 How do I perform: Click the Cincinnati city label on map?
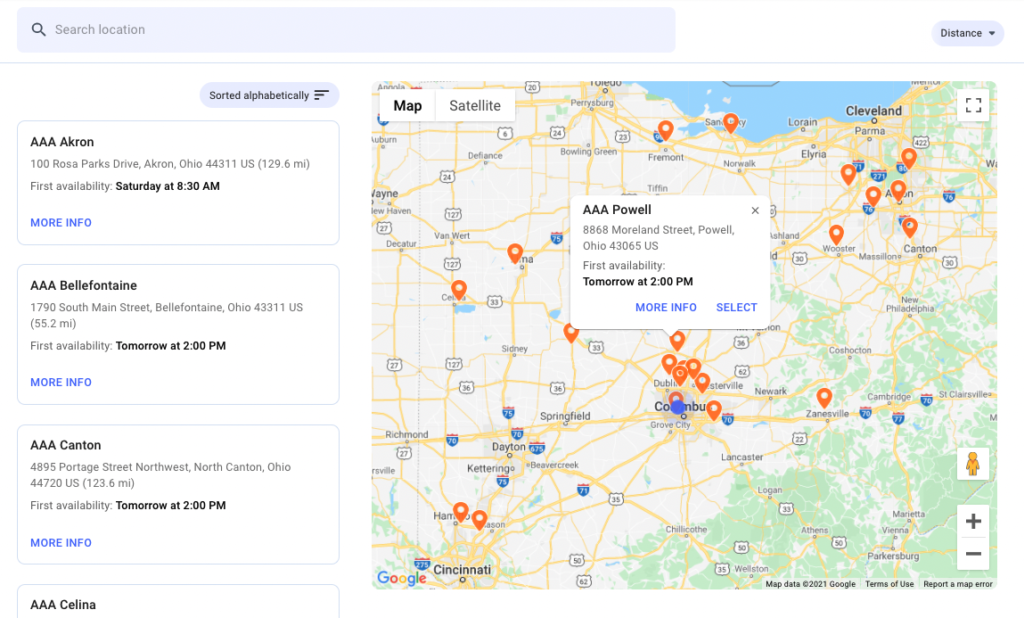coord(462,570)
